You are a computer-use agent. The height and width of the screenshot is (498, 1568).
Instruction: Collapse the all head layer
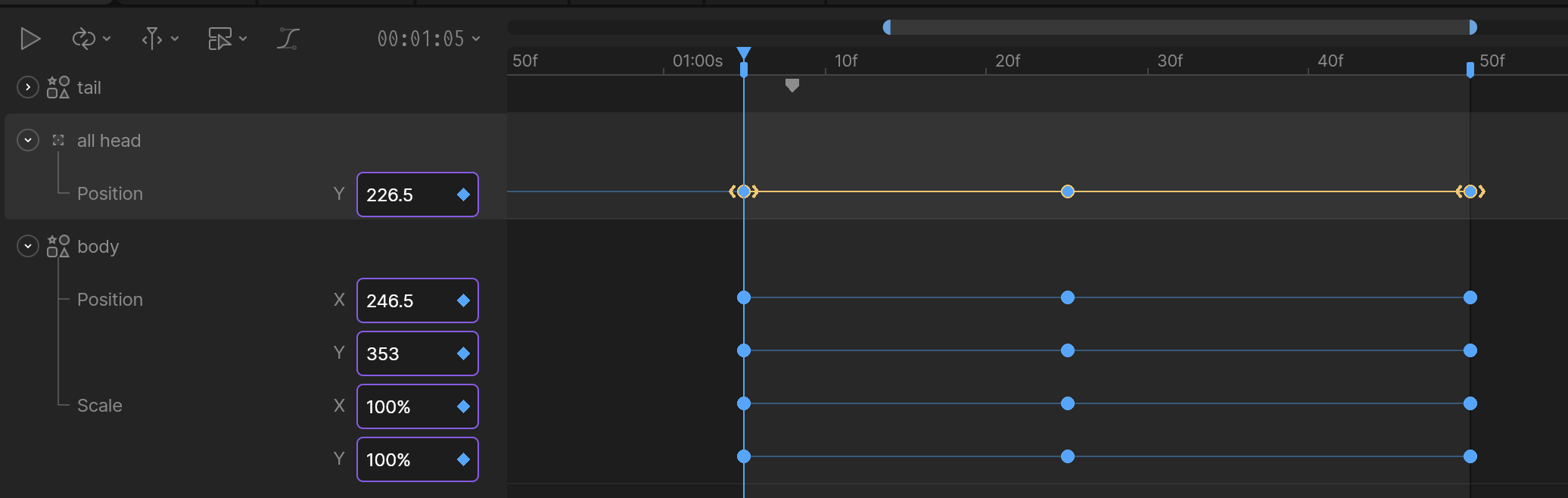point(28,141)
